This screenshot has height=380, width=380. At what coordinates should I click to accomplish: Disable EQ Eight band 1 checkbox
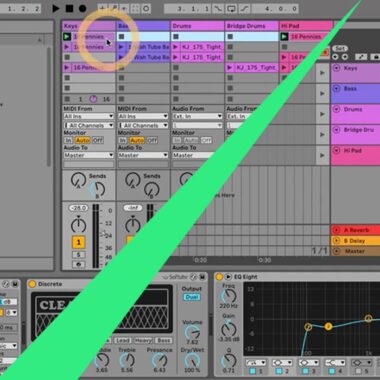click(253, 371)
